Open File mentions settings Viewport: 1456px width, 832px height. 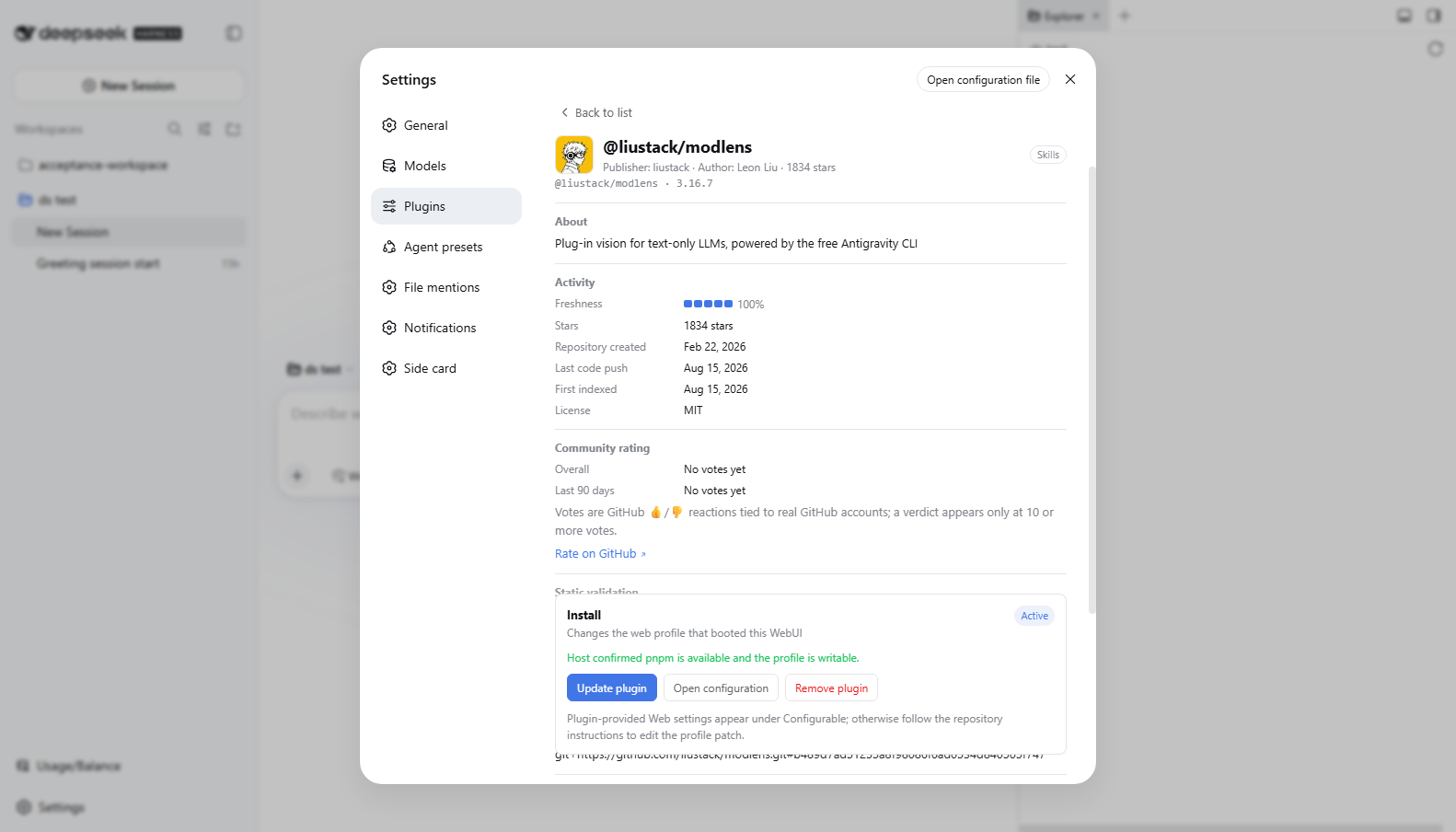click(446, 287)
